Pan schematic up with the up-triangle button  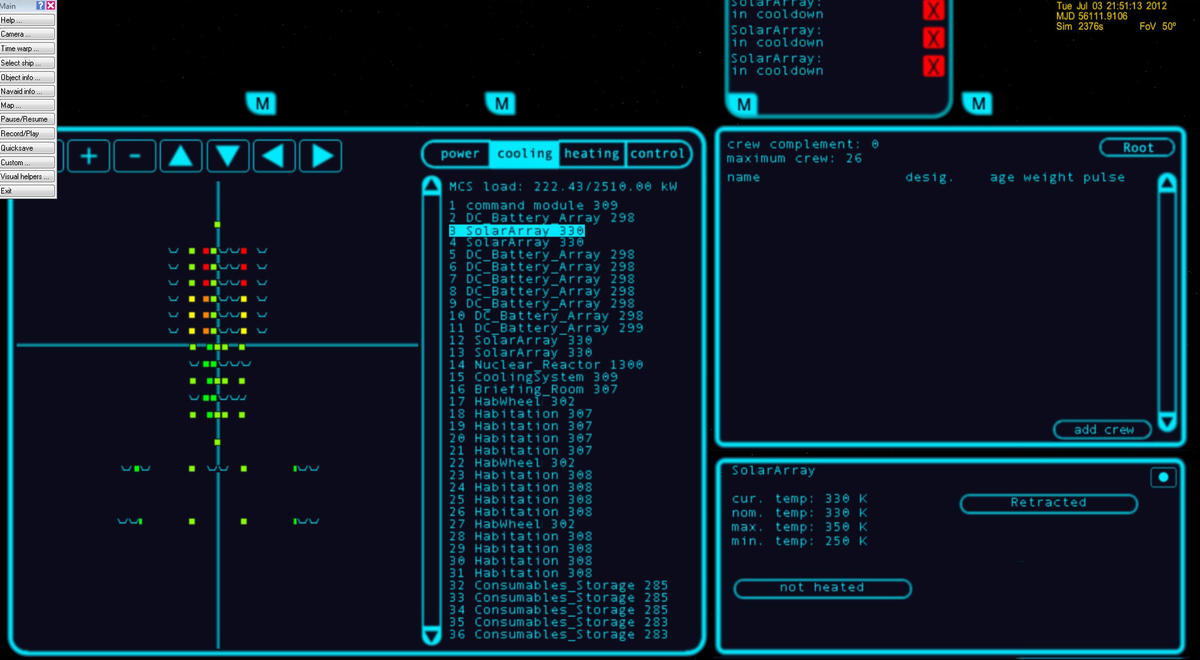tap(181, 155)
